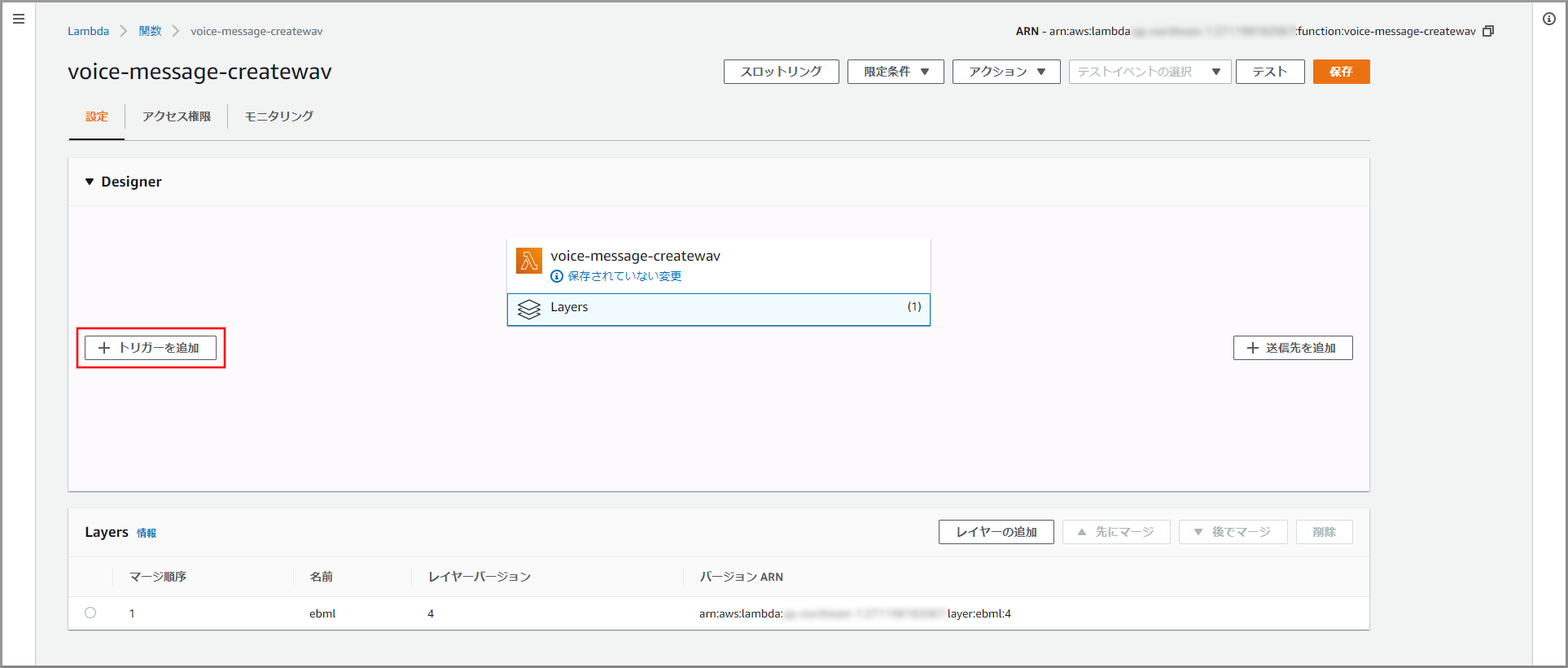Click the layer:ebml:4 ARN cell
The image size is (1568, 668).
[x=855, y=613]
